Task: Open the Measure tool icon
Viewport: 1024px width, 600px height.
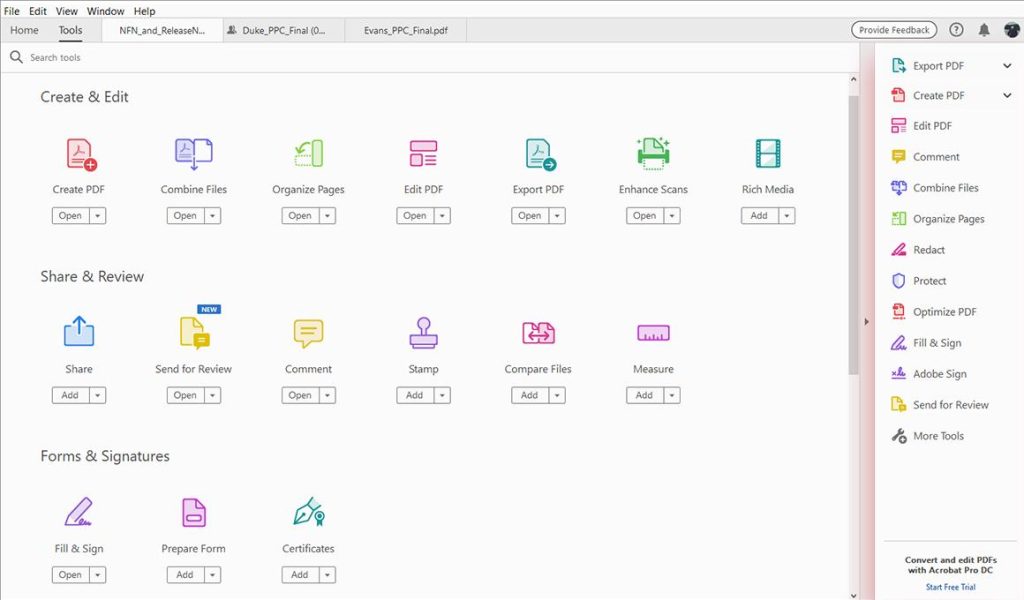Action: [x=652, y=332]
